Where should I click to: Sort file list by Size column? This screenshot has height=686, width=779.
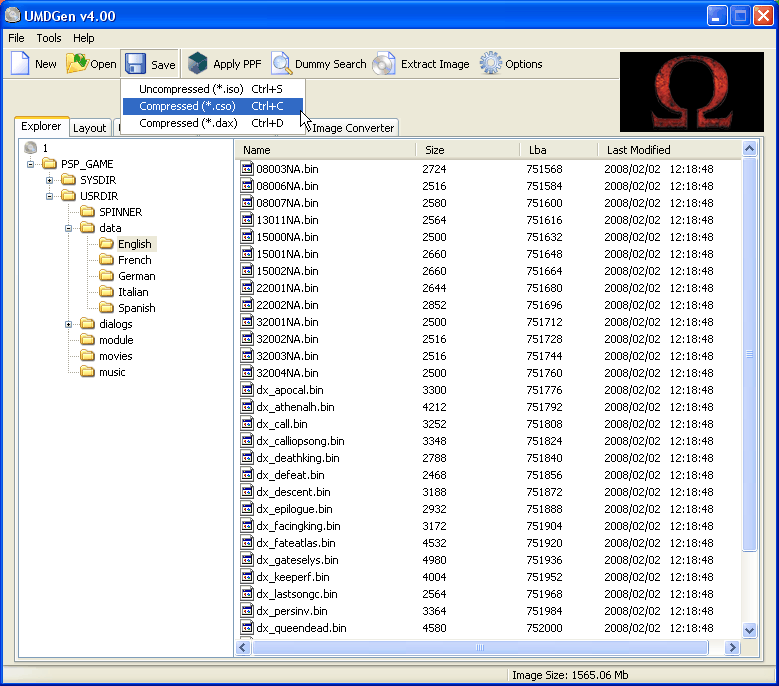tap(467, 150)
